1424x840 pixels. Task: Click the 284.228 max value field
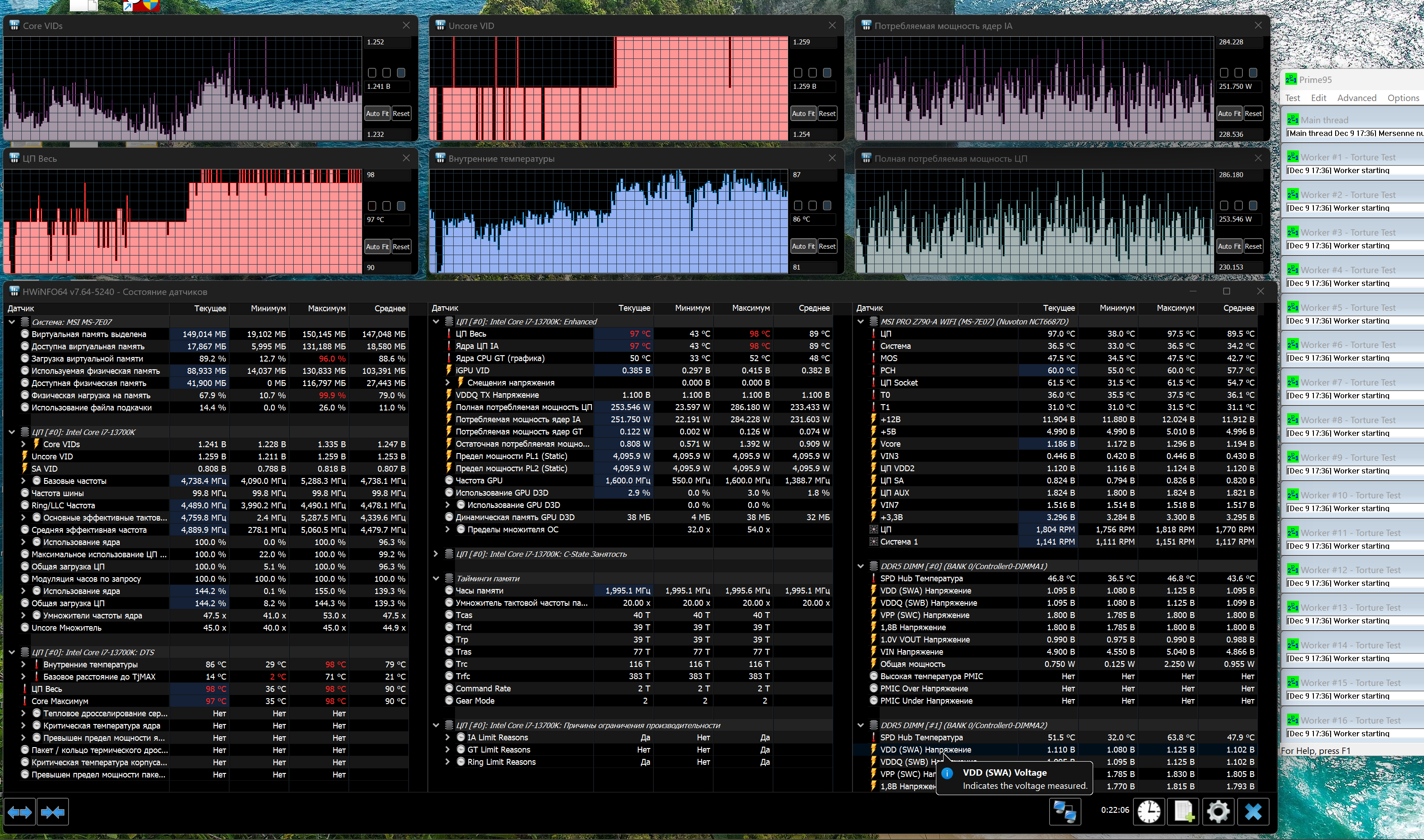pos(1238,42)
